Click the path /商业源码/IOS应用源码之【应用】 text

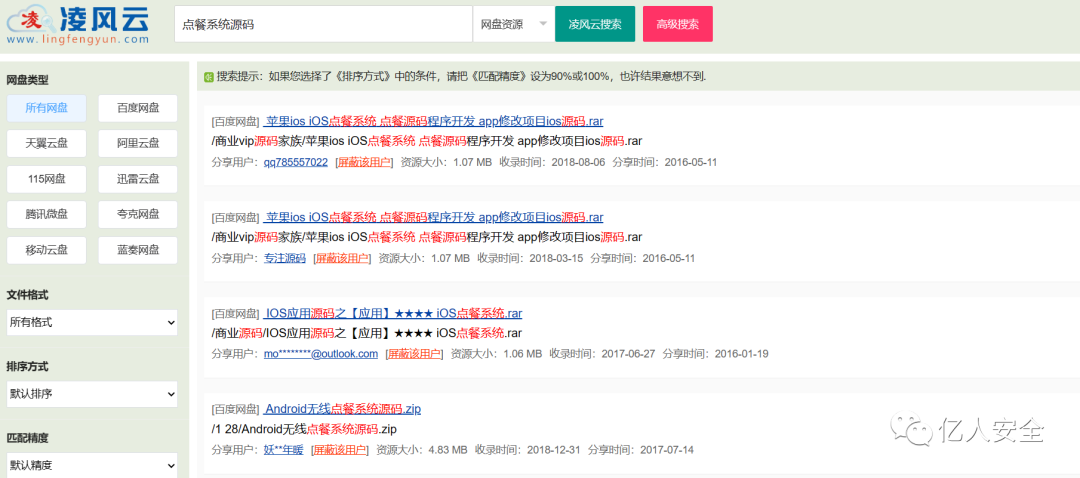coord(366,333)
